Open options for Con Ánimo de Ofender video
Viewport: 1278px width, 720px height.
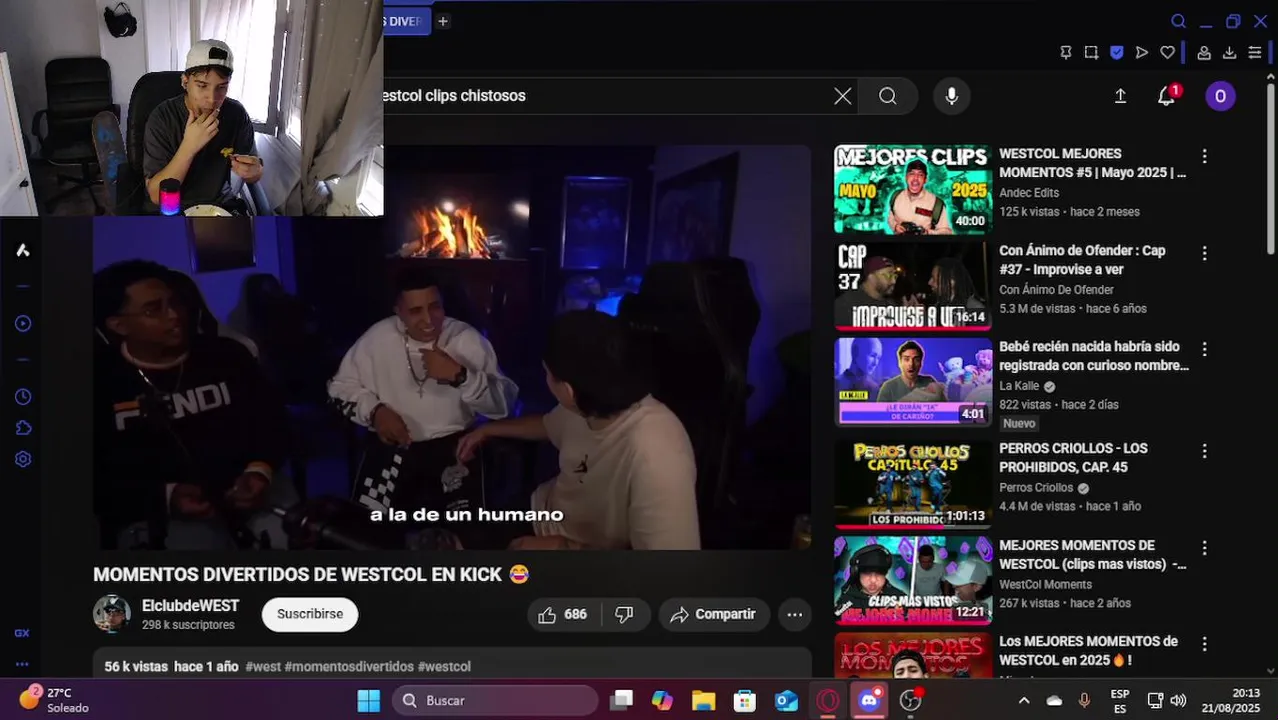[x=1204, y=253]
